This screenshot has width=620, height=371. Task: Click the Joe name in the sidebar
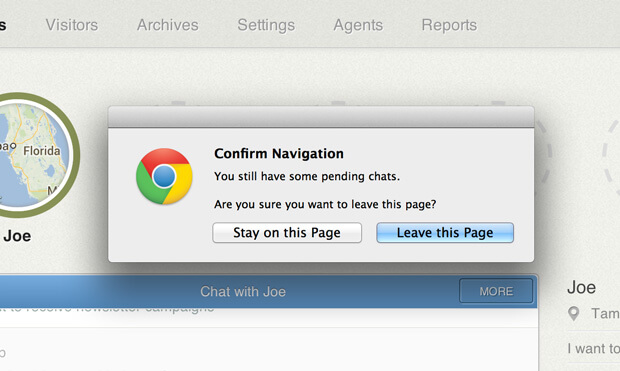581,288
